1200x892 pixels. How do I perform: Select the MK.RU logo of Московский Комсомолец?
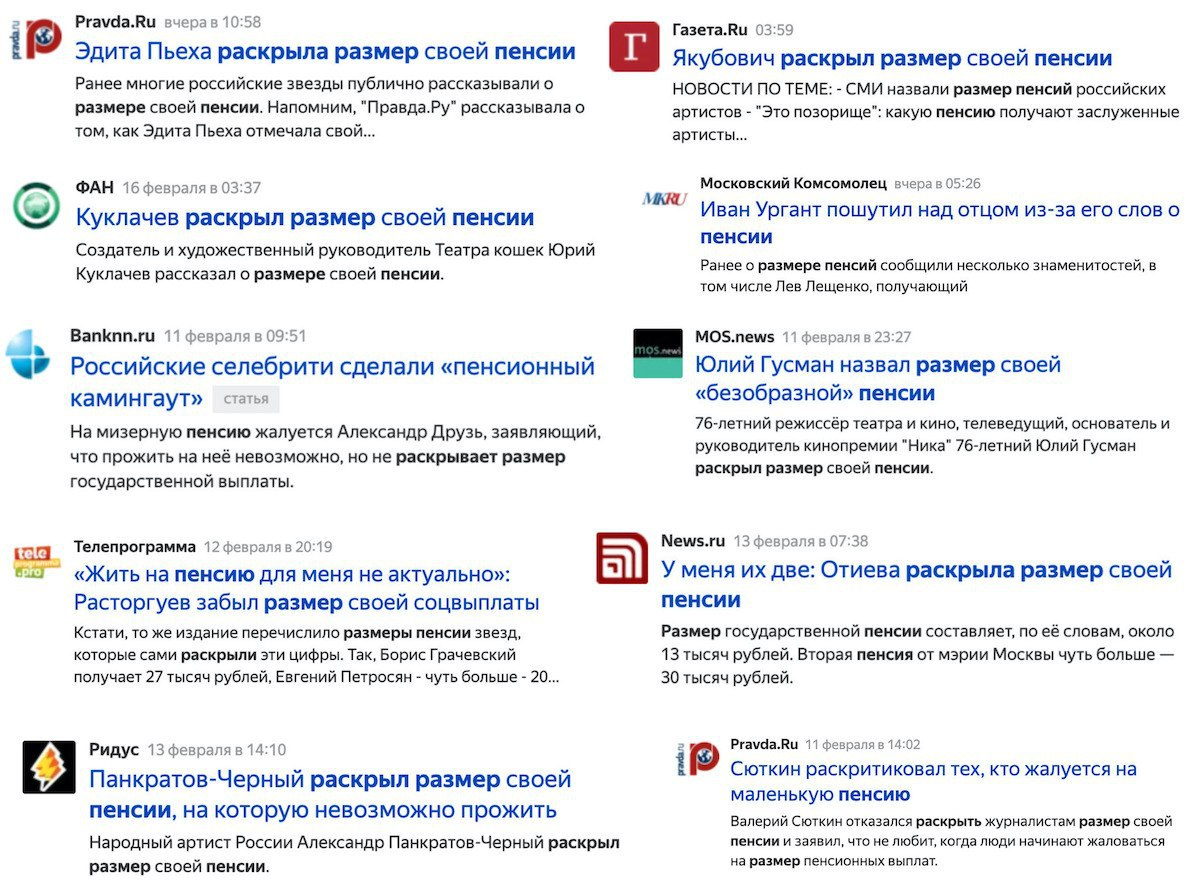(x=665, y=199)
